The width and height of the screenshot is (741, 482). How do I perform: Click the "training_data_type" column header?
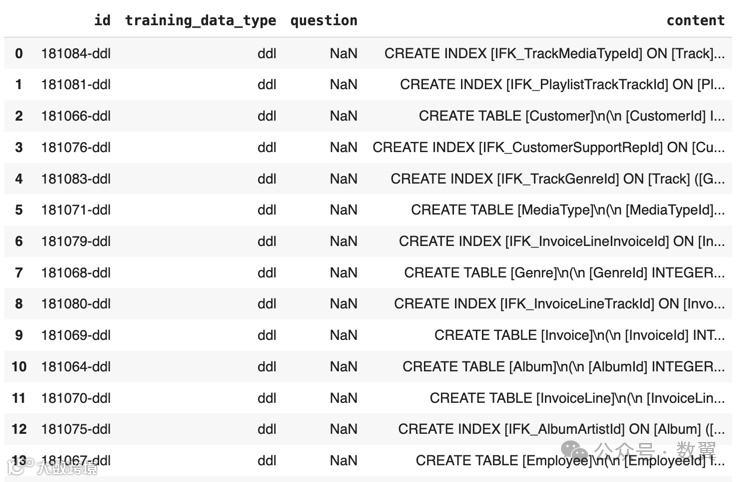tap(200, 20)
